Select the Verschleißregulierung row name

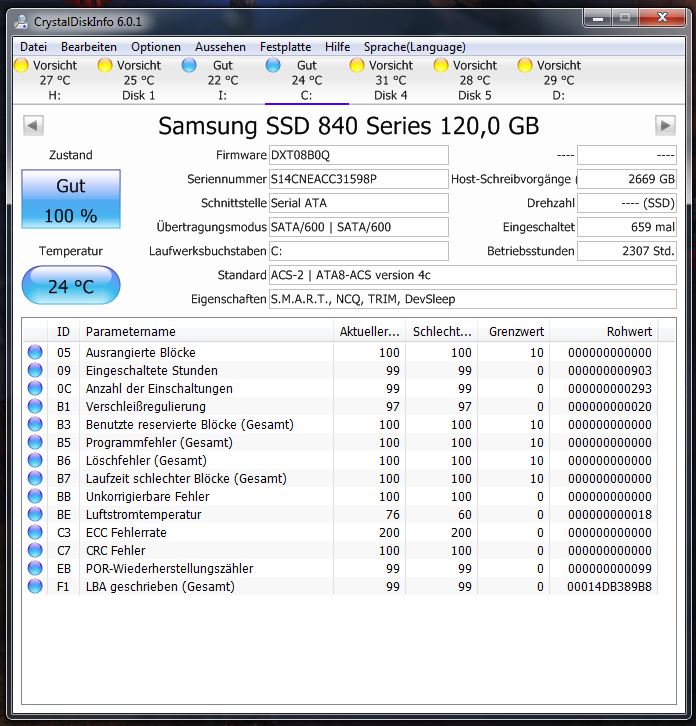(x=146, y=407)
